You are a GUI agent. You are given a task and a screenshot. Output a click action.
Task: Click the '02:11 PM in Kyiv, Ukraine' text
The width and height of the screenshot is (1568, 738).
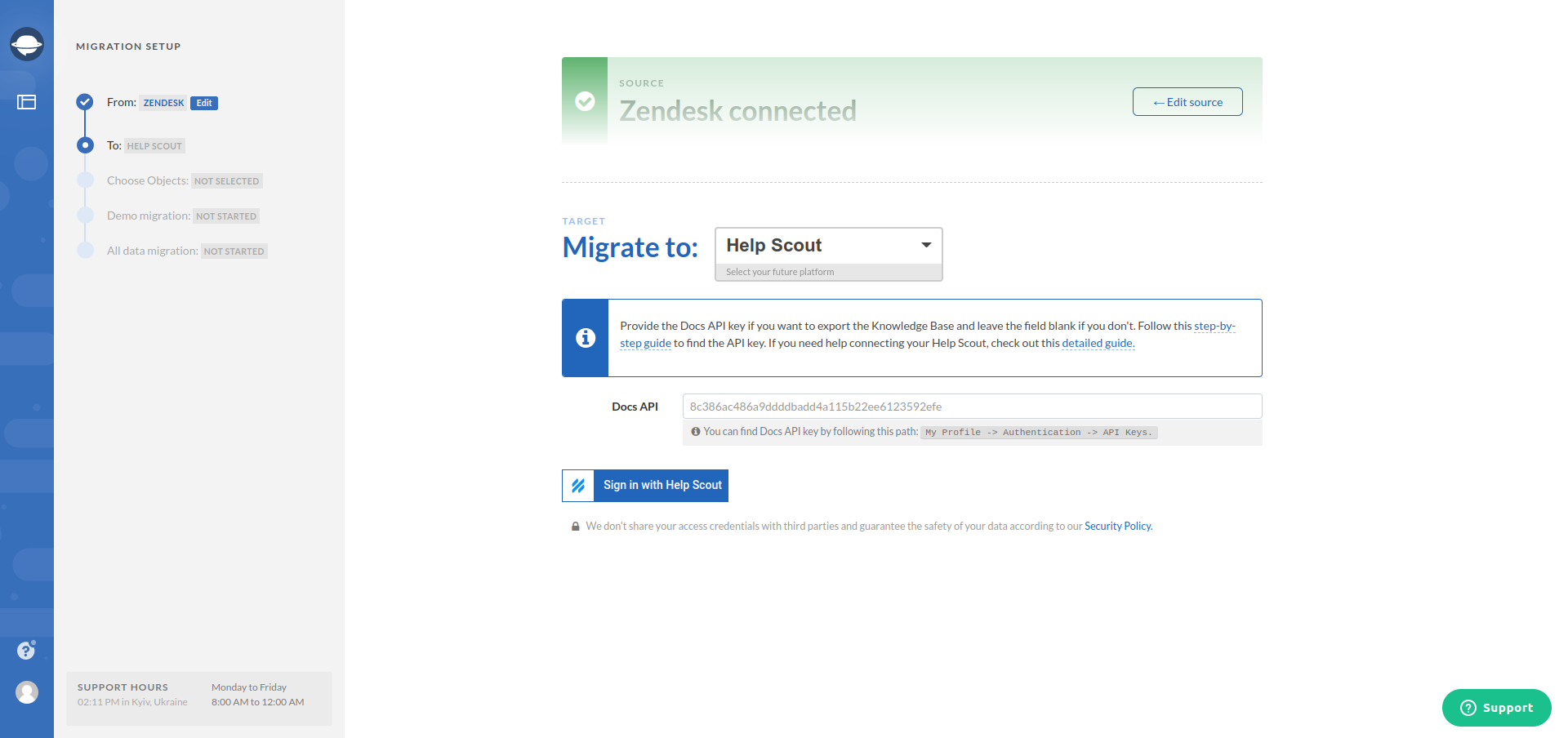tap(132, 702)
